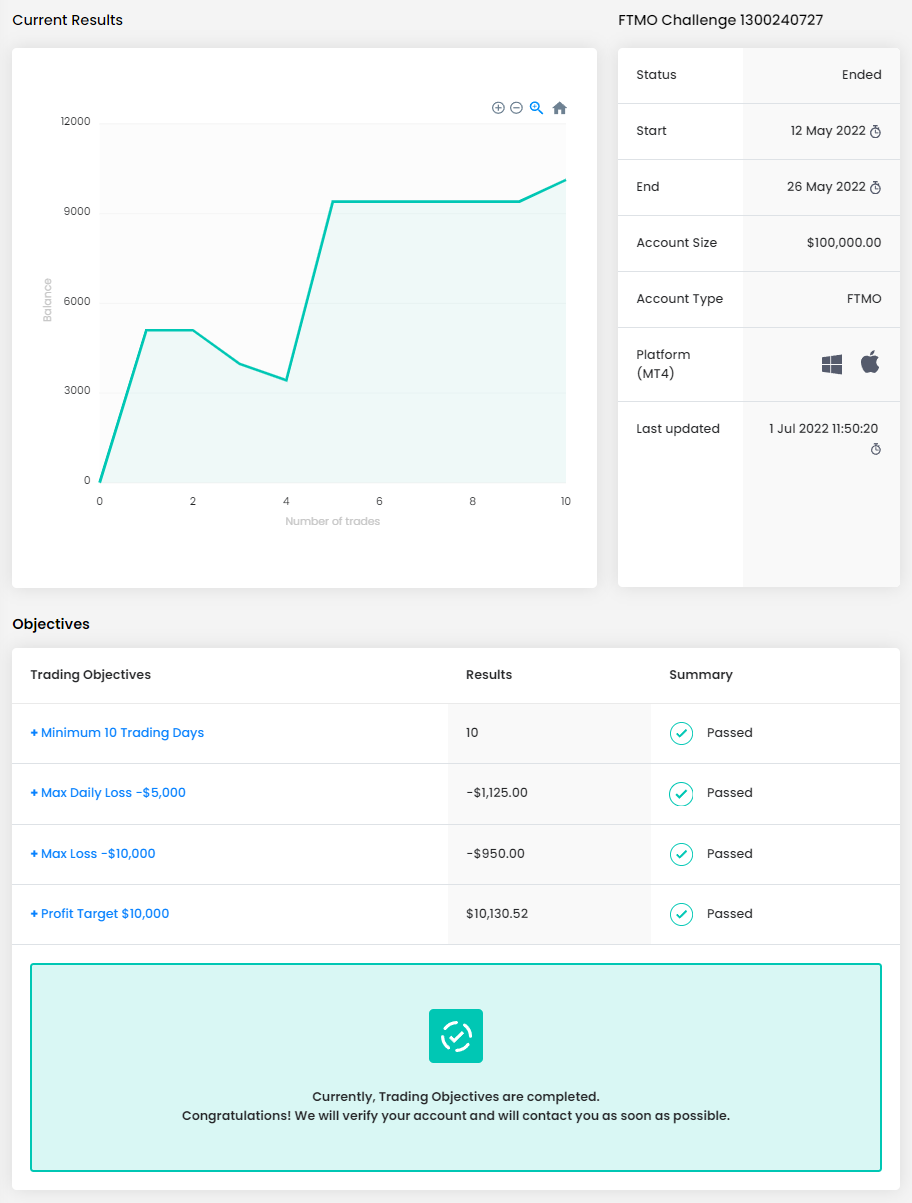912x1203 pixels.
Task: Click the -$1,125.00 daily loss result
Action: coord(497,793)
